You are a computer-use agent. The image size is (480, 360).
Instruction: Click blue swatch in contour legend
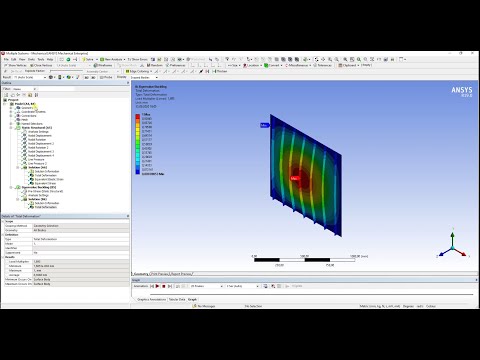(x=138, y=172)
